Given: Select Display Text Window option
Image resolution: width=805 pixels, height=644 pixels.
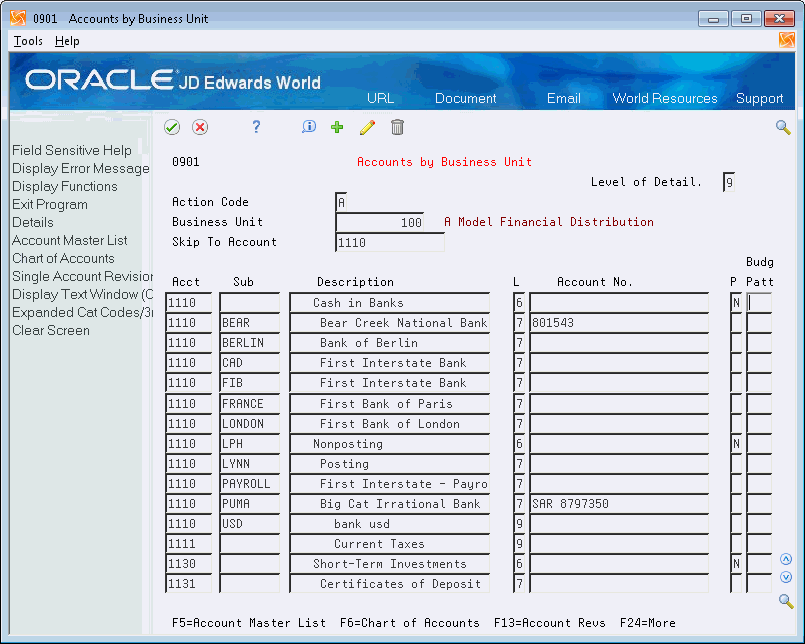Looking at the screenshot, I should 82,294.
